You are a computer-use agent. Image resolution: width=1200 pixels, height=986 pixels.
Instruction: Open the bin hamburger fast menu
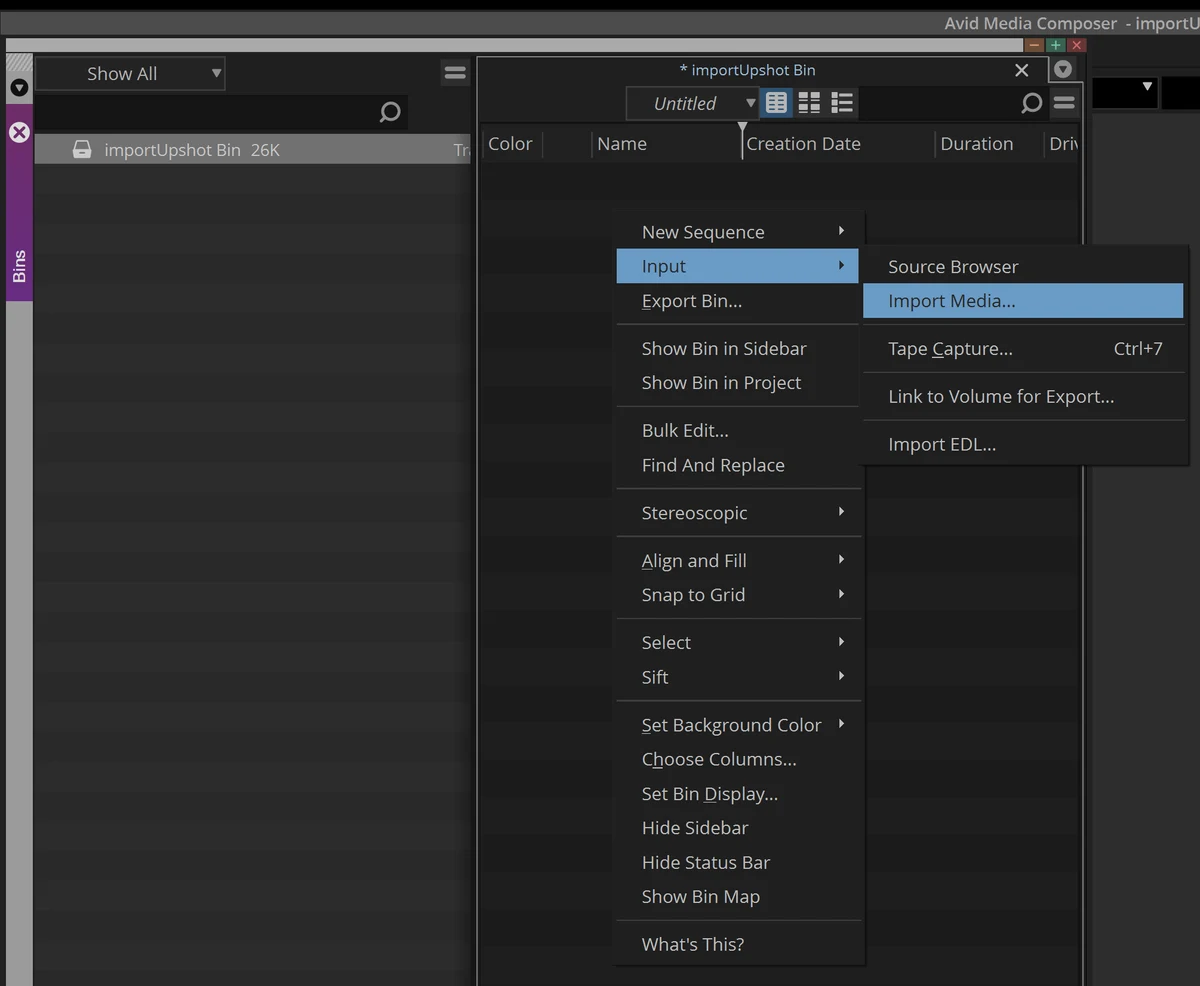coord(1064,103)
